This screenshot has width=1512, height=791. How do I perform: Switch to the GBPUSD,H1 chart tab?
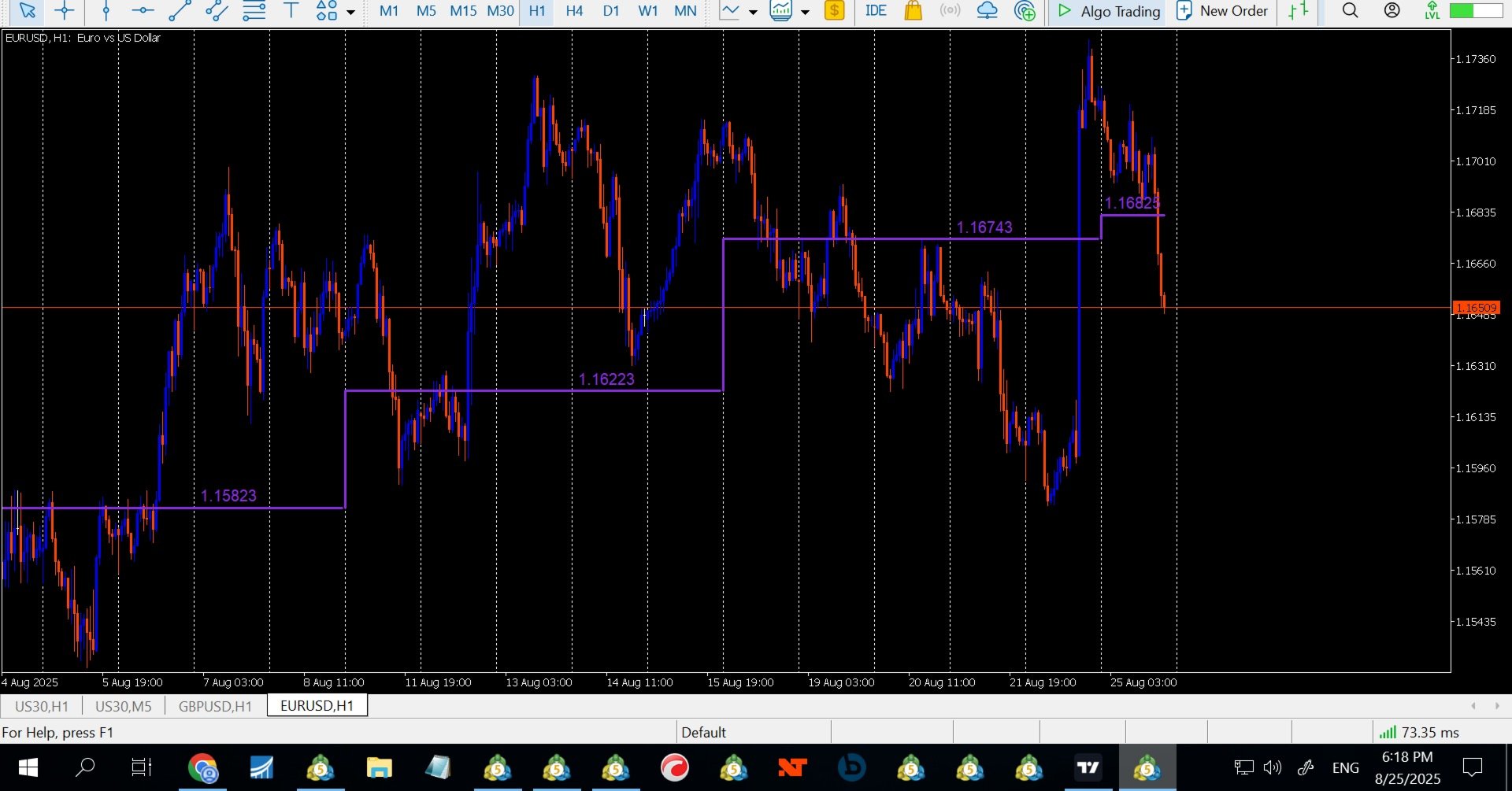[x=215, y=706]
